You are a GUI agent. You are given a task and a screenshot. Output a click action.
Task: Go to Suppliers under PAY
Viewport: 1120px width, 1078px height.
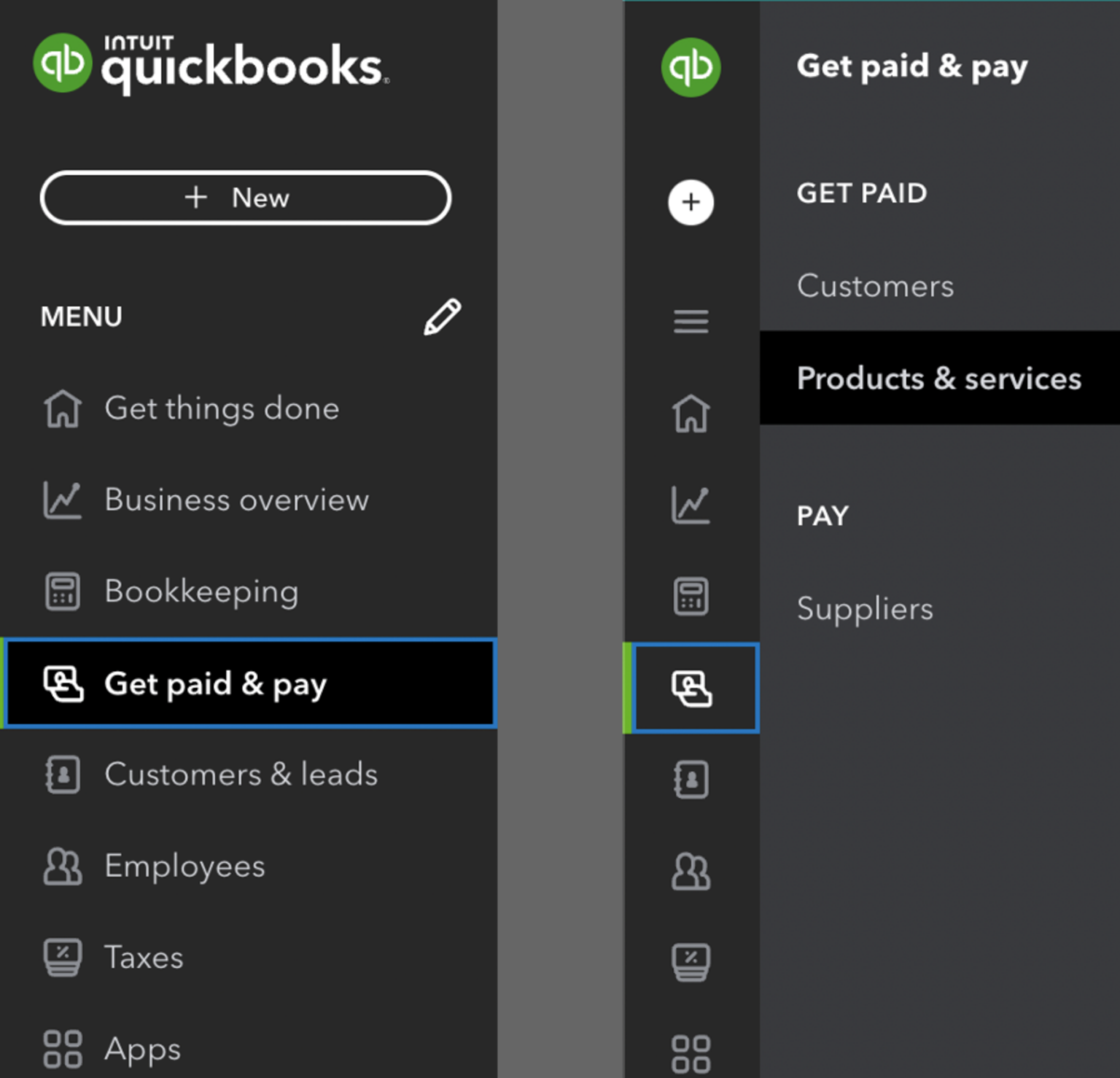pyautogui.click(x=865, y=609)
